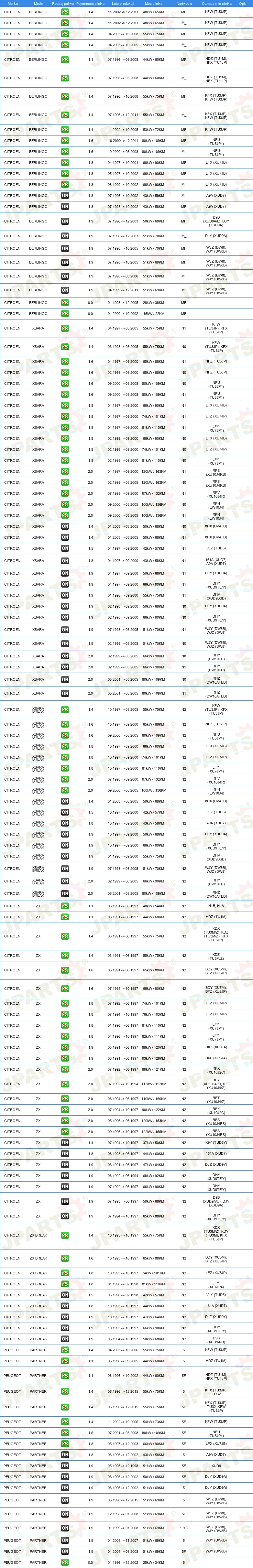Click diesel icon in ZX DHY 65kW / 88KM row
The width and height of the screenshot is (253, 1568).
pos(65,1217)
